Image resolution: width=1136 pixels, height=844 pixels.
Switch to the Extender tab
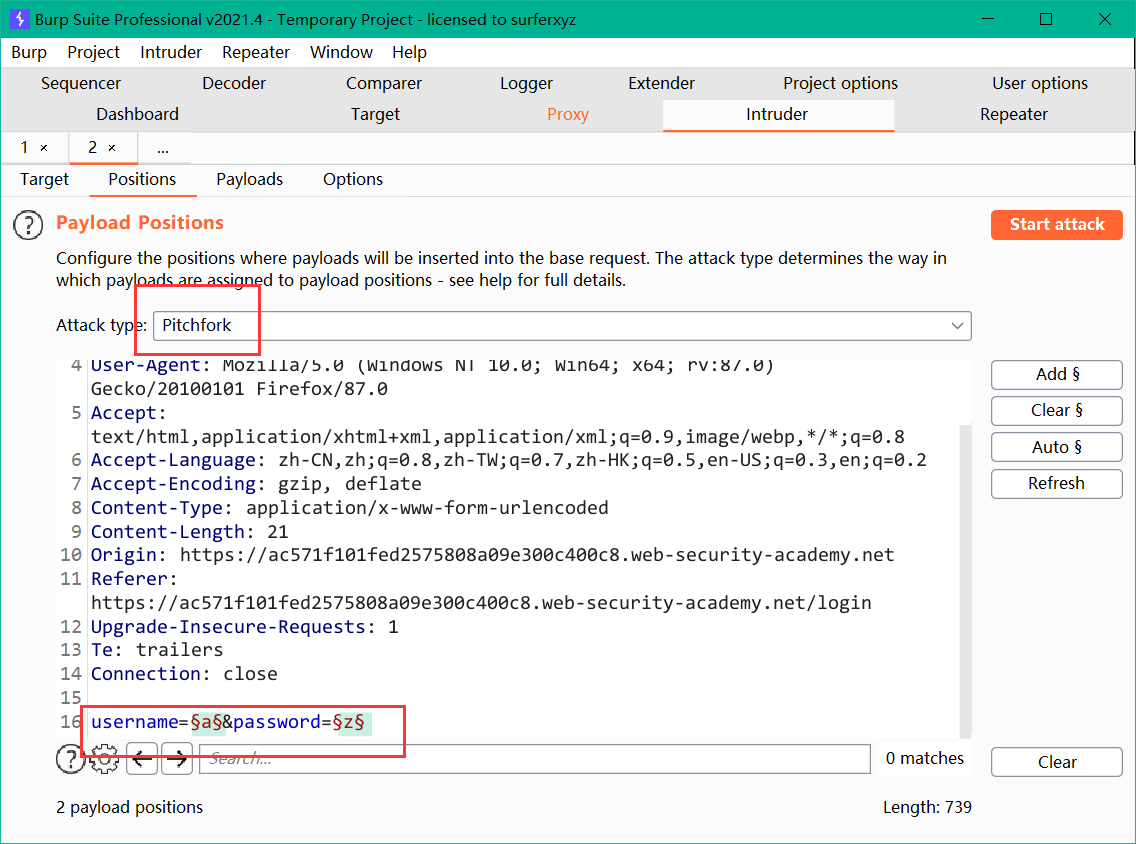(x=661, y=83)
